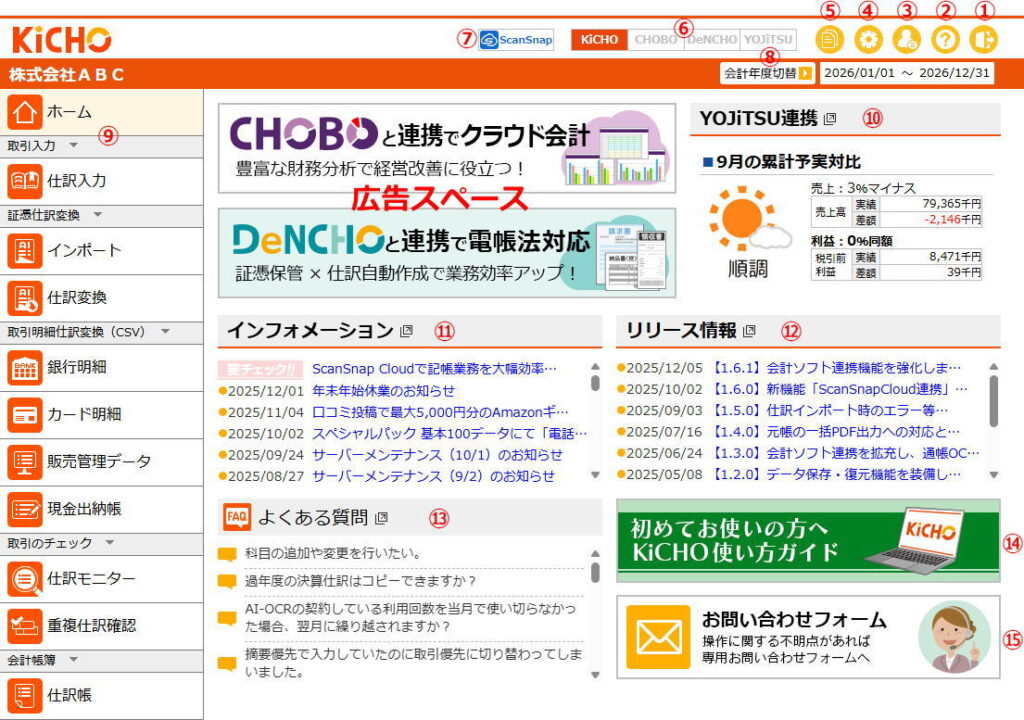The image size is (1024, 720).
Task: Open 銀行明細 in the sidebar
Action: click(102, 366)
